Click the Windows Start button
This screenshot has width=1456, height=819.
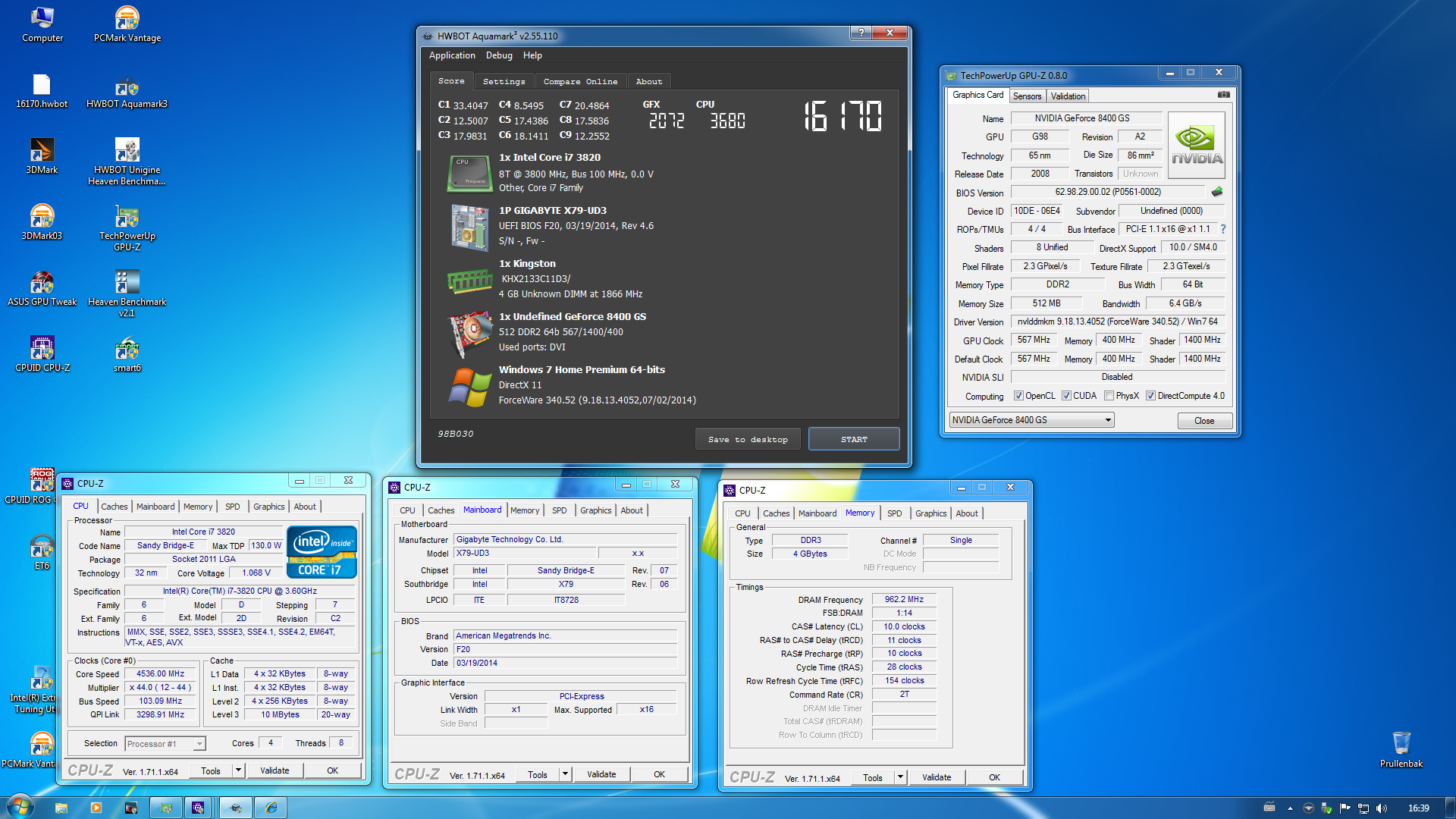[19, 807]
